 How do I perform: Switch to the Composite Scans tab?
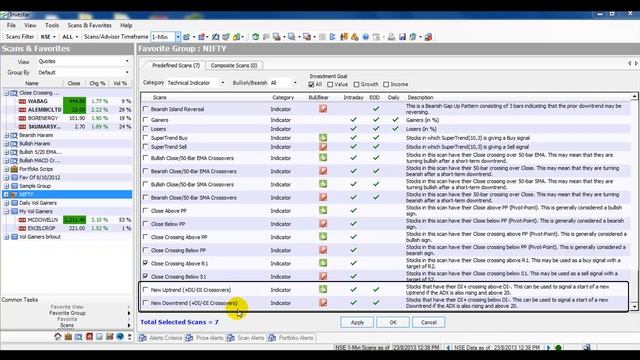(234, 65)
